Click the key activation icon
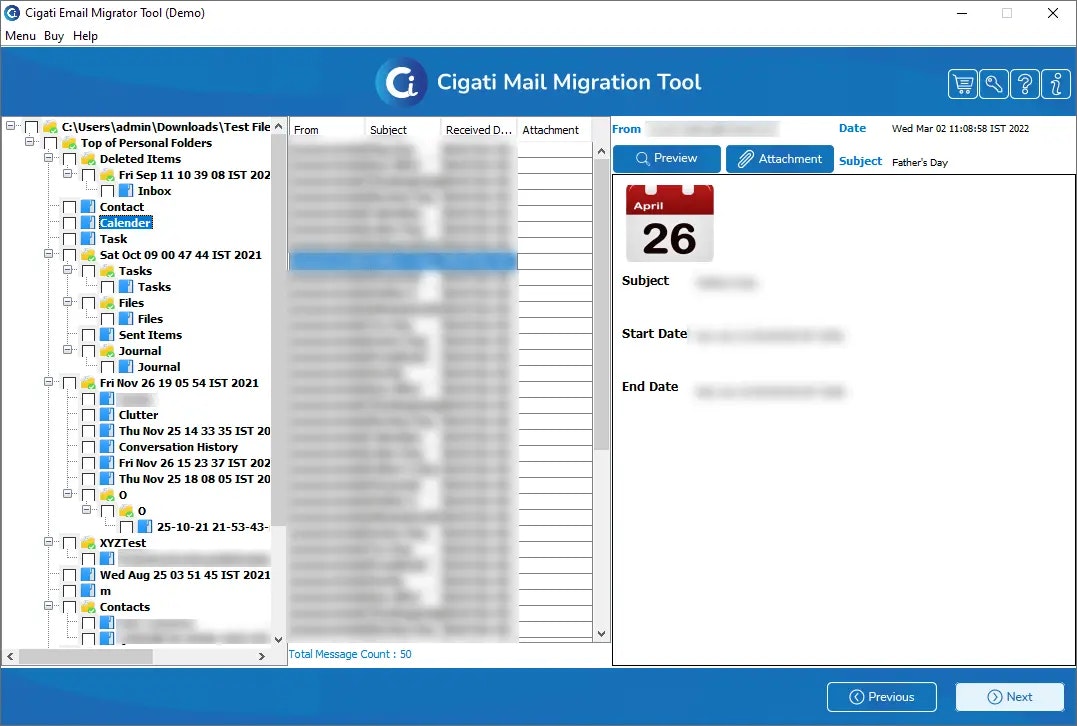This screenshot has height=726, width=1077. click(x=994, y=84)
